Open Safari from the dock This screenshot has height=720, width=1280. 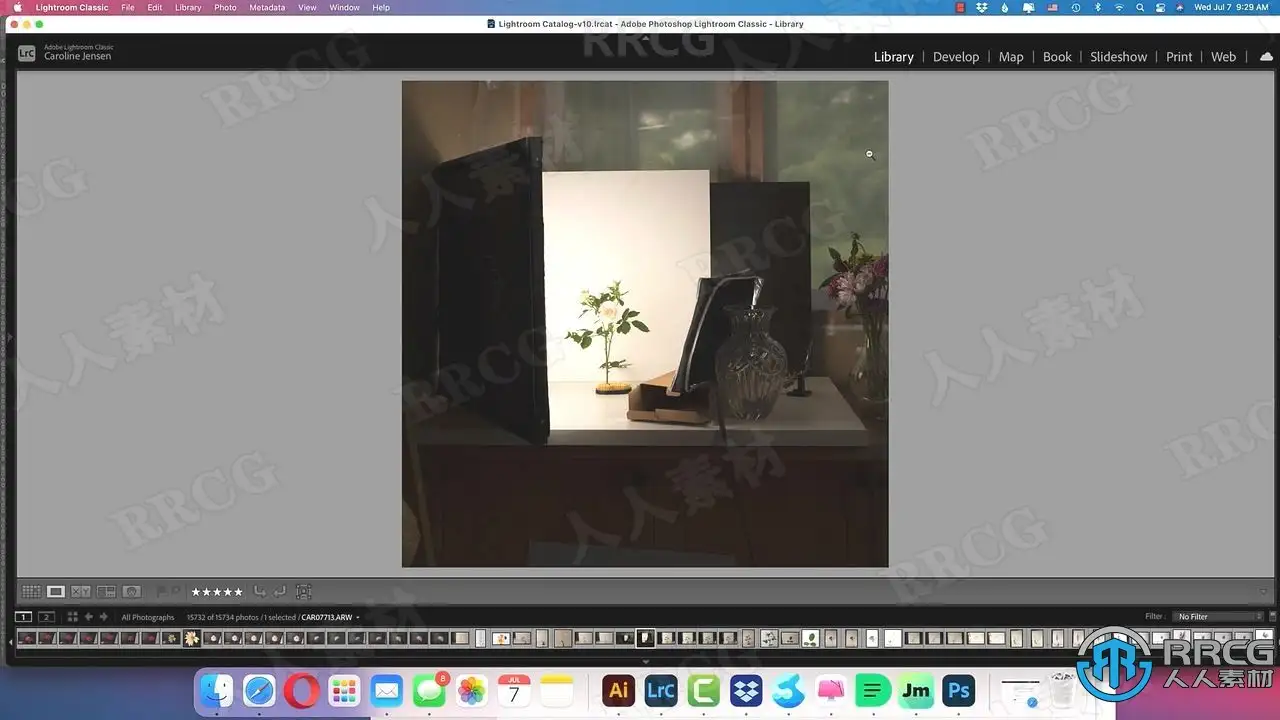[259, 690]
